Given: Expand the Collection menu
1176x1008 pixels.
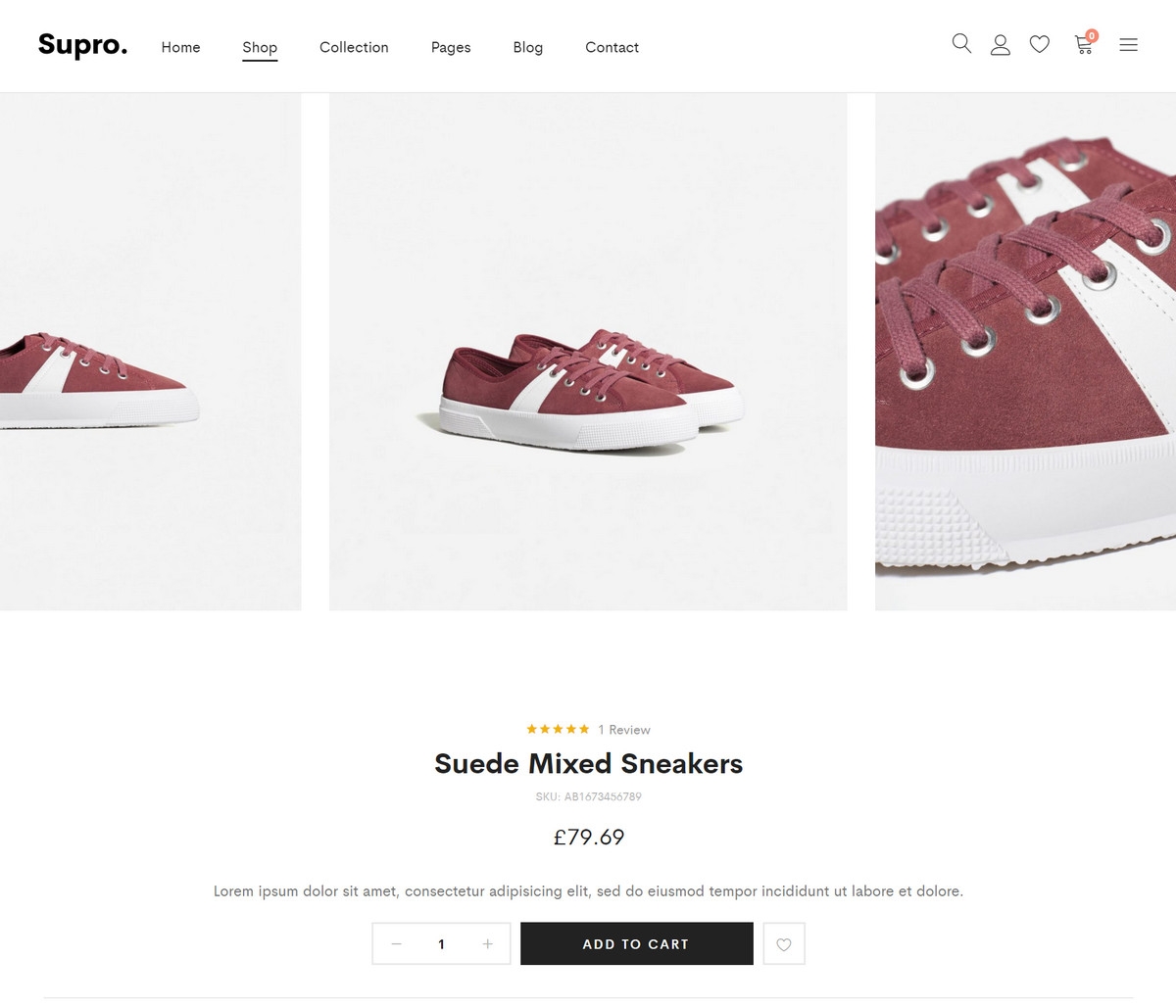Looking at the screenshot, I should (x=354, y=47).
